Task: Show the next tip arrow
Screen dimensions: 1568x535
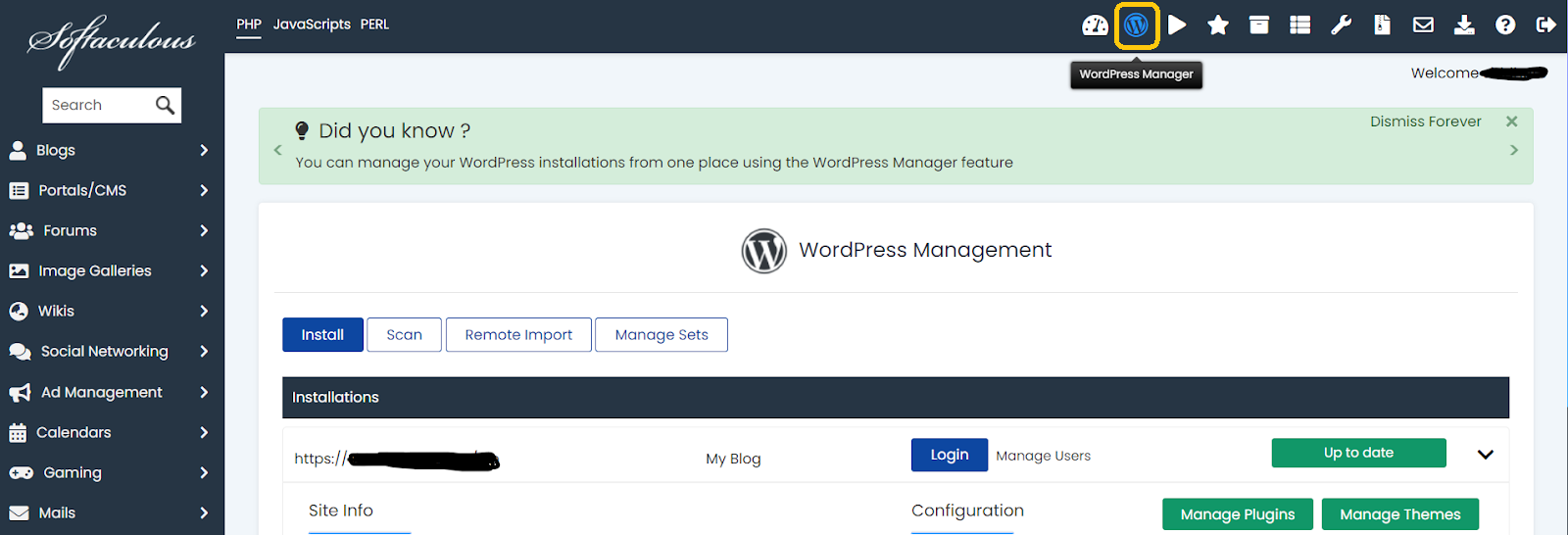Action: click(1514, 150)
